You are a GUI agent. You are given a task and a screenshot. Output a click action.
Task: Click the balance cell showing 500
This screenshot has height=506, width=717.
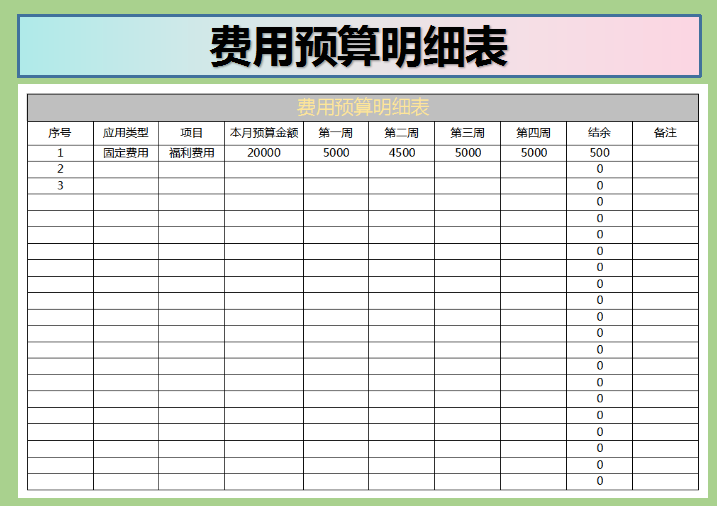[599, 153]
